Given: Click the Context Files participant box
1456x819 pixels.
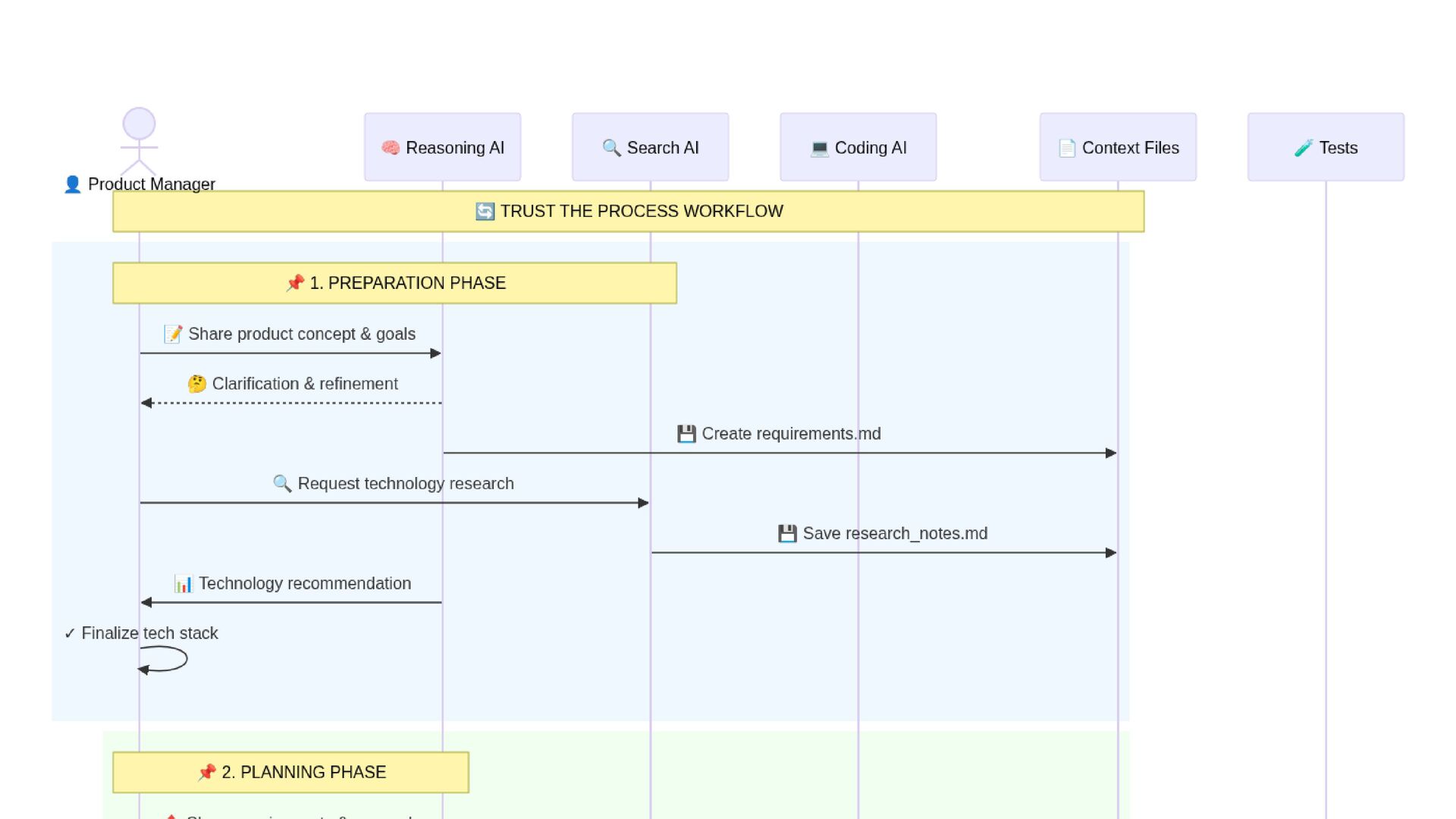Looking at the screenshot, I should 1119,147.
